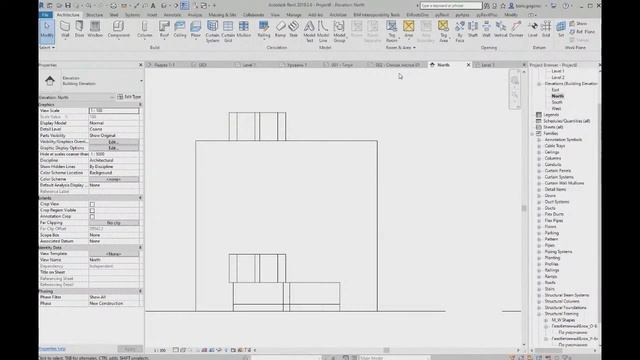Collapse the Graphics properties section
Image resolution: width=640 pixels, height=360 pixels.
[140, 105]
